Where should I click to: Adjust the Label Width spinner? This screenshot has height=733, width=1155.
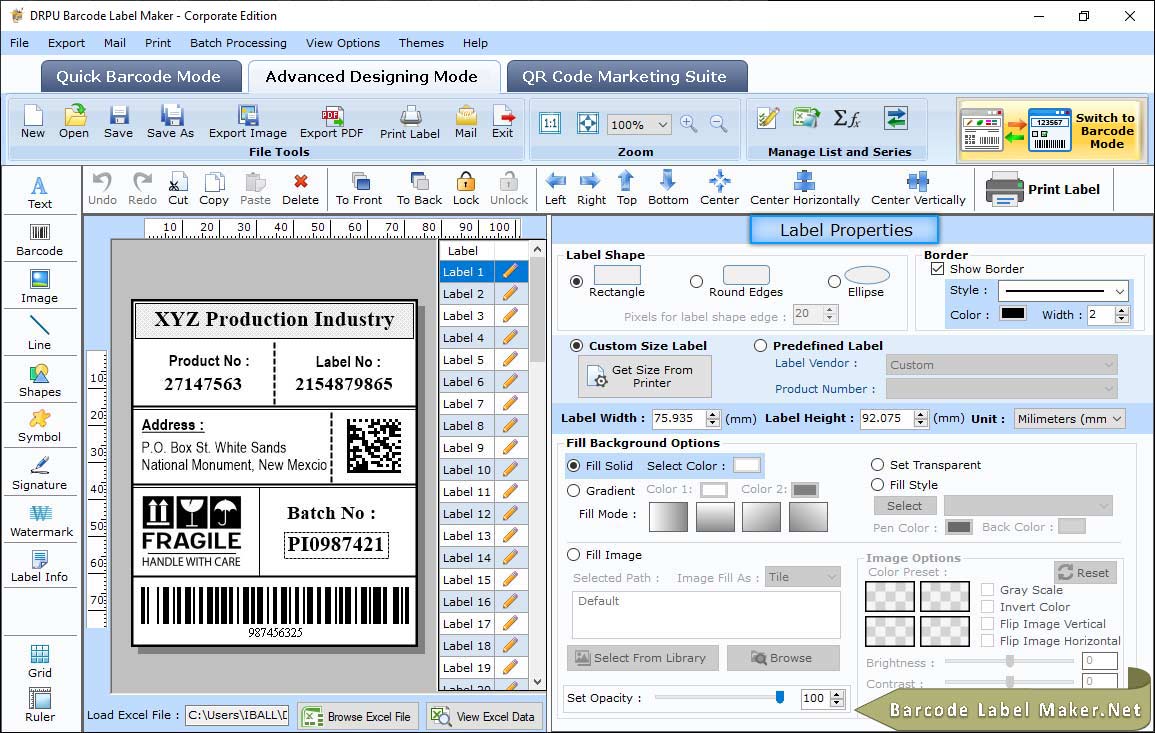[x=712, y=418]
